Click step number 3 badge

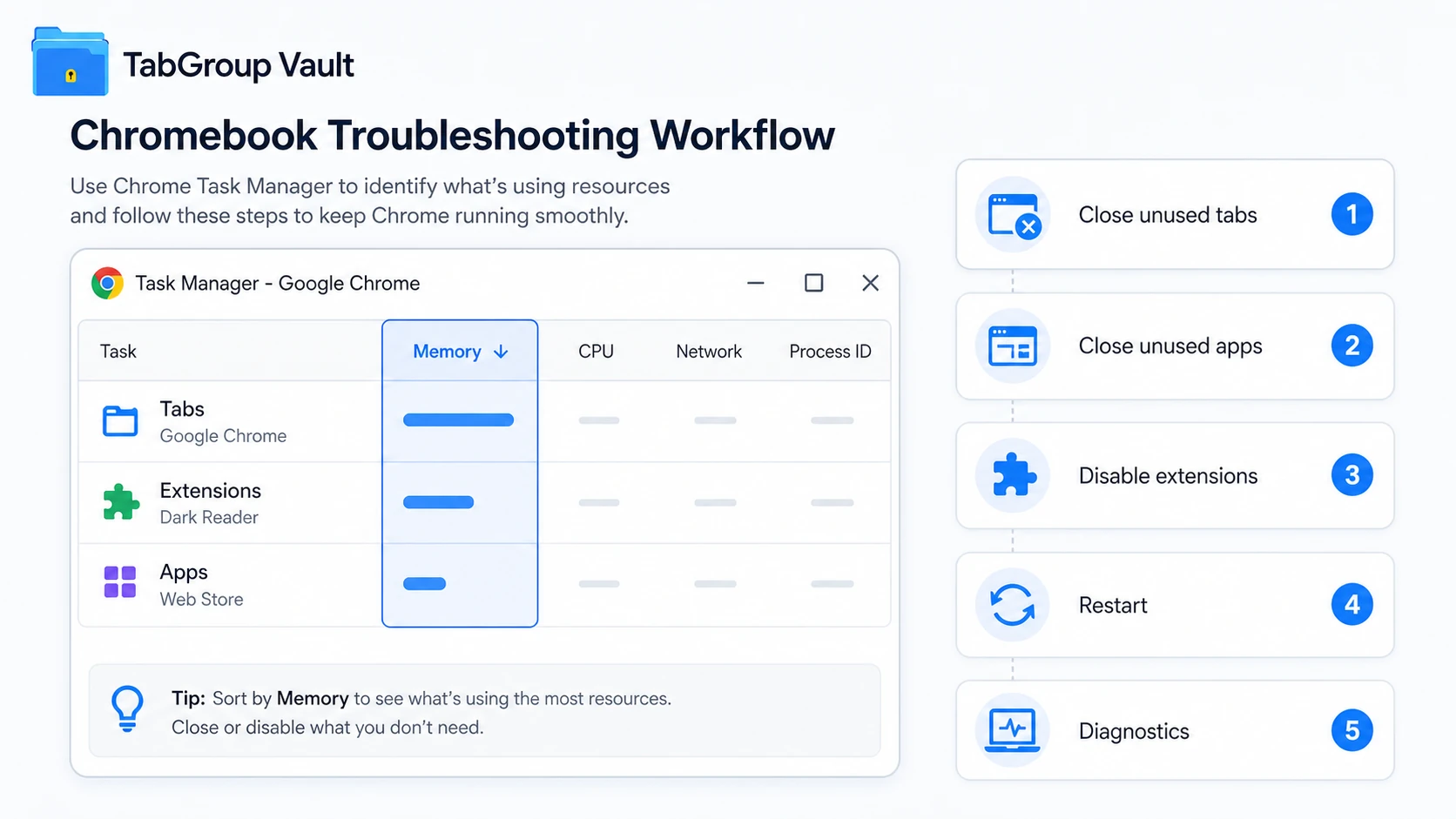[1352, 475]
